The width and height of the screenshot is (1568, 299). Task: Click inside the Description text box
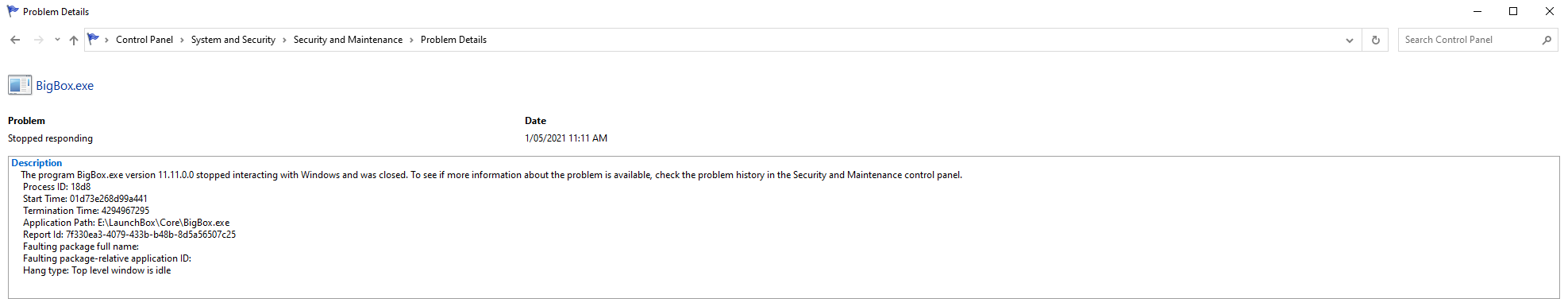point(784,227)
